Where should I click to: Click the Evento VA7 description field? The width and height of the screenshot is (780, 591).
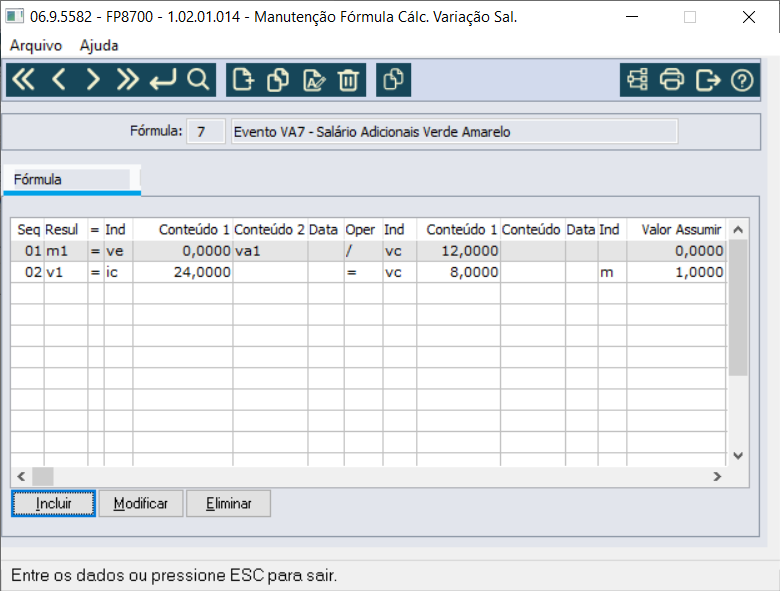tap(454, 132)
